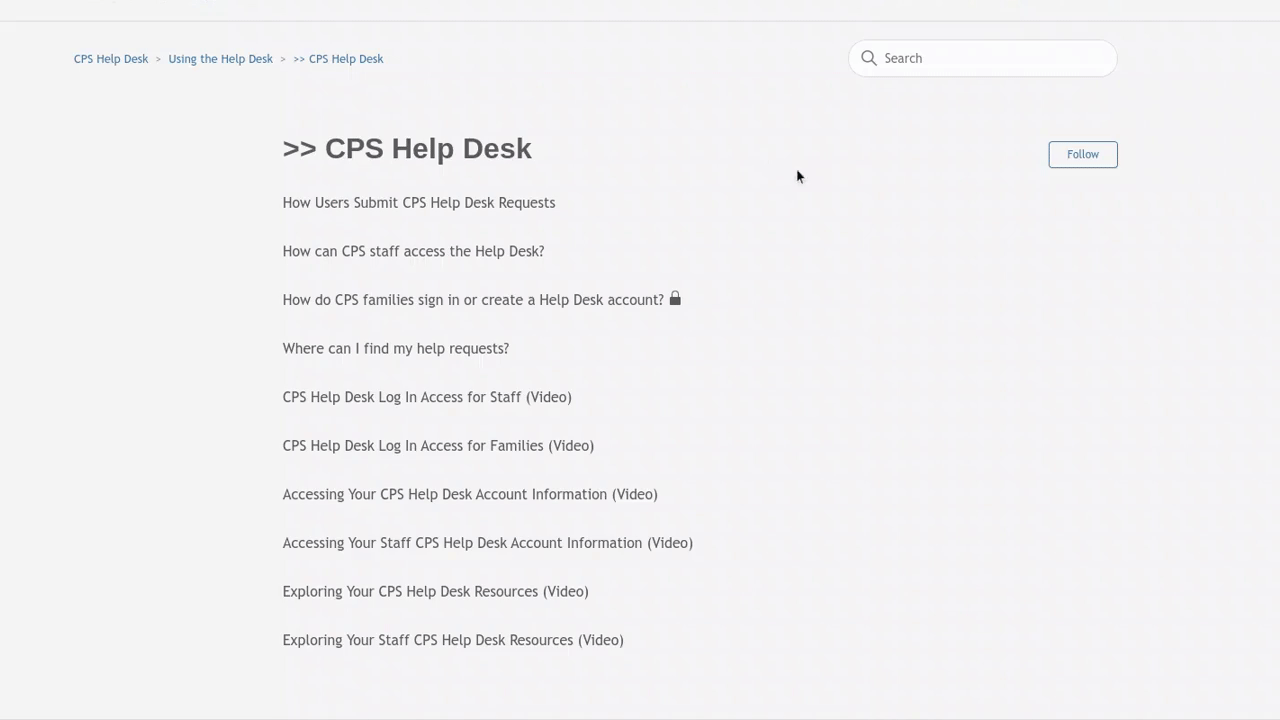The image size is (1280, 720).
Task: Select the >> CPS Help Desk breadcrumb link
Action: coord(338,59)
